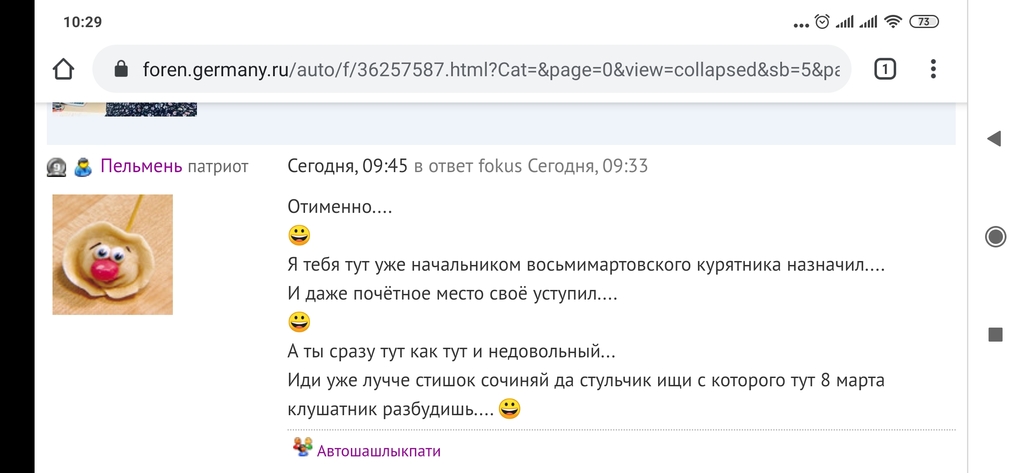Click the group icon beside Автошашлыкпати

[x=302, y=449]
